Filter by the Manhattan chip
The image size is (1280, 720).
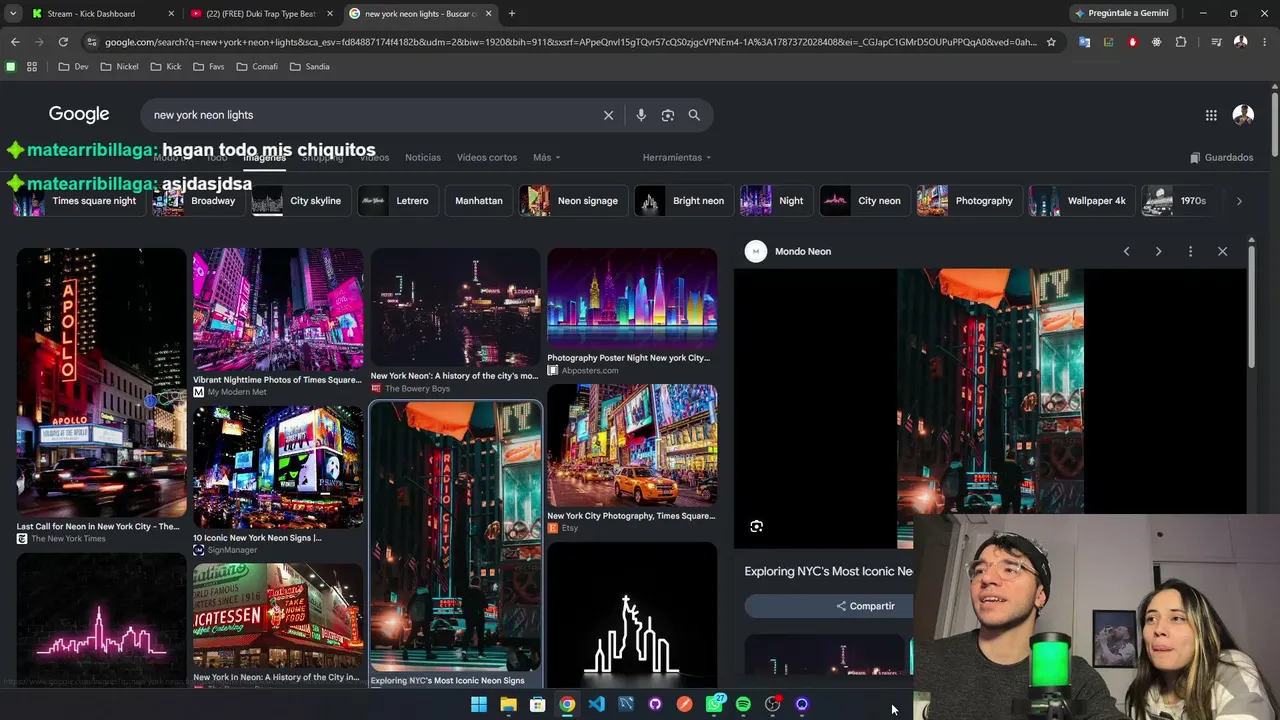point(479,201)
